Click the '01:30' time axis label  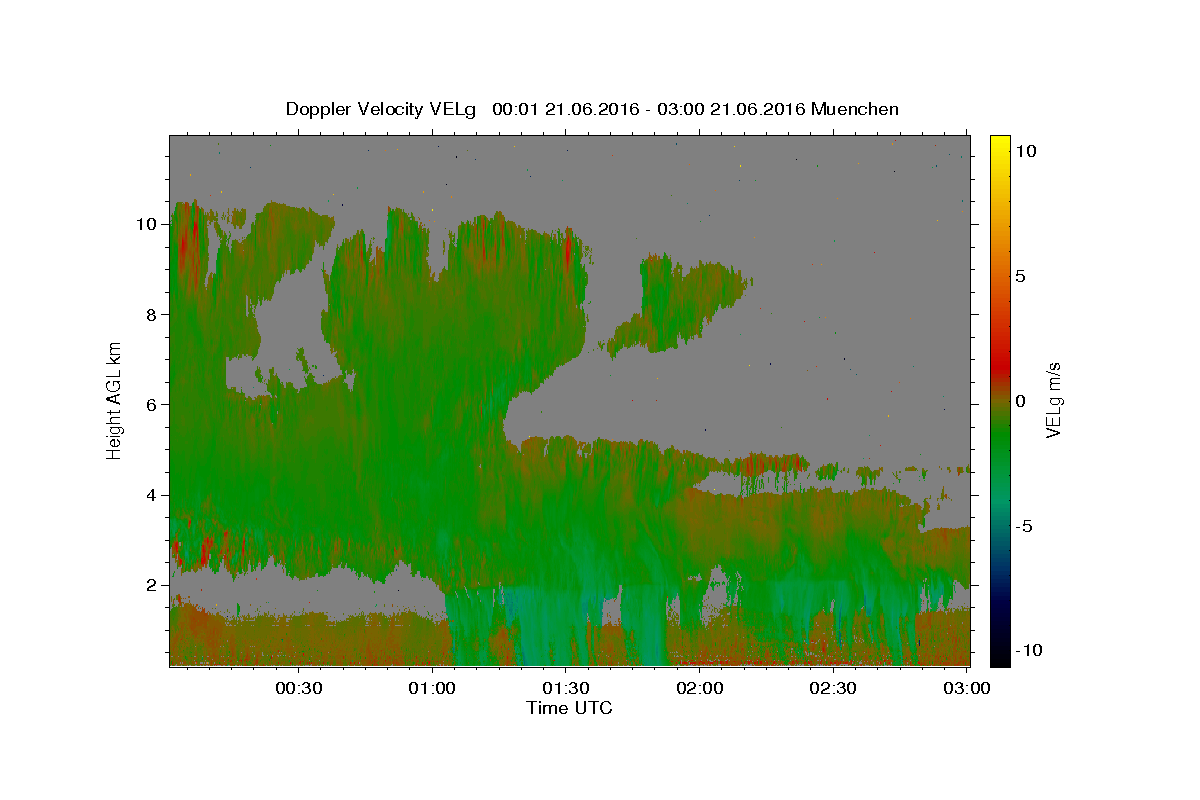click(566, 689)
